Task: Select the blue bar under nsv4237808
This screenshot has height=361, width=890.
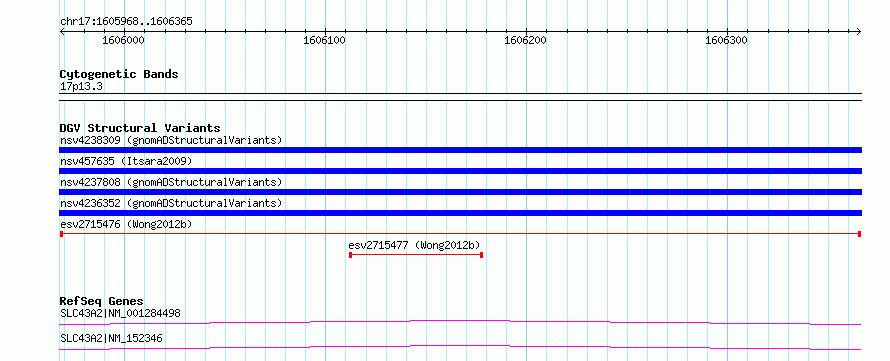Action: [460, 192]
